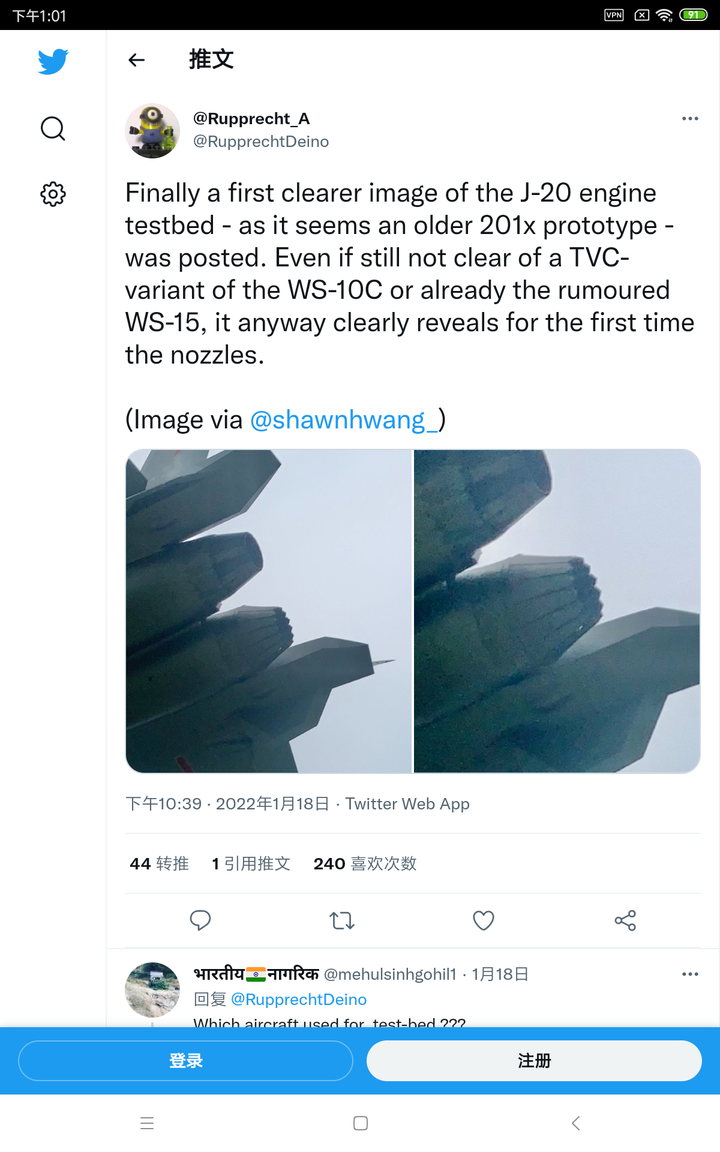Go back using the arrow icon
Screen dimensions: 720x1152
coord(137,60)
